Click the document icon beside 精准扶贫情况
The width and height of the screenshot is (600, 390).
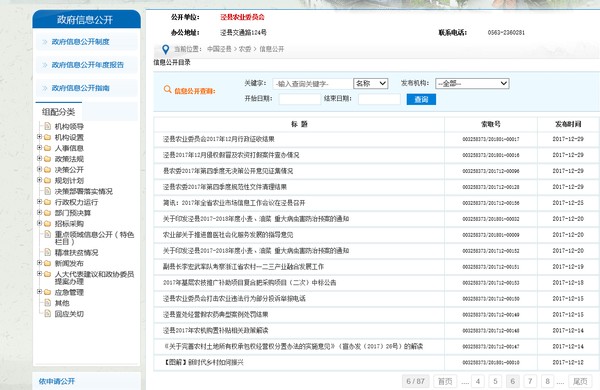(47, 252)
